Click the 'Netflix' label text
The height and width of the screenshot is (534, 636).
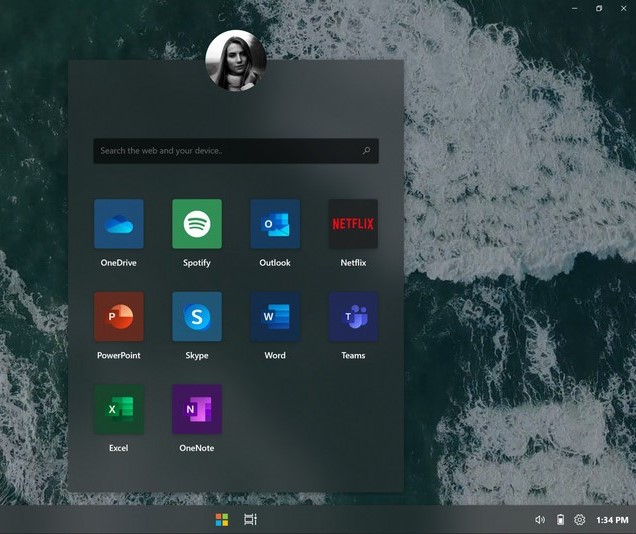pos(353,263)
